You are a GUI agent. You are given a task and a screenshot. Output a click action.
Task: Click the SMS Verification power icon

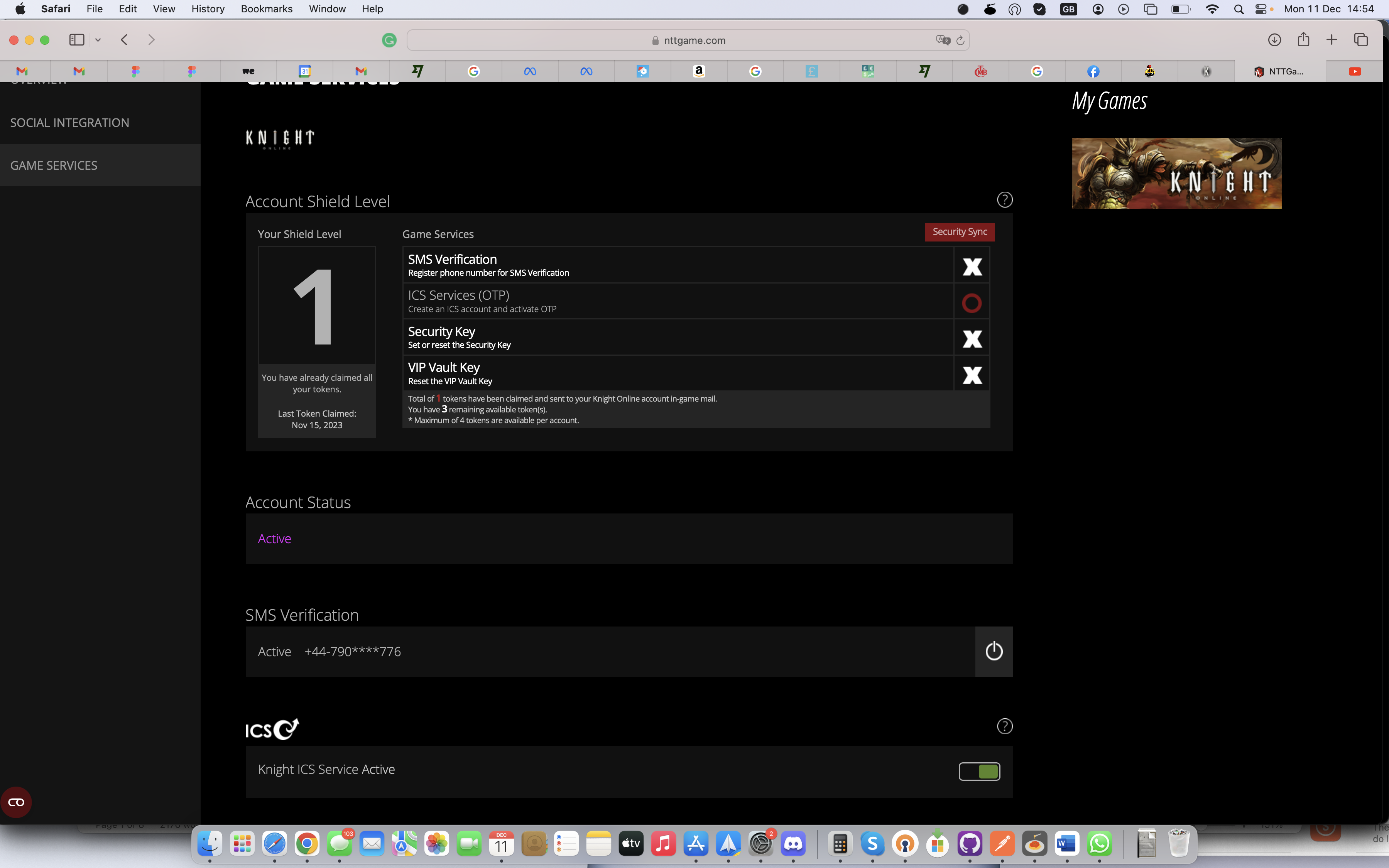coord(994,651)
